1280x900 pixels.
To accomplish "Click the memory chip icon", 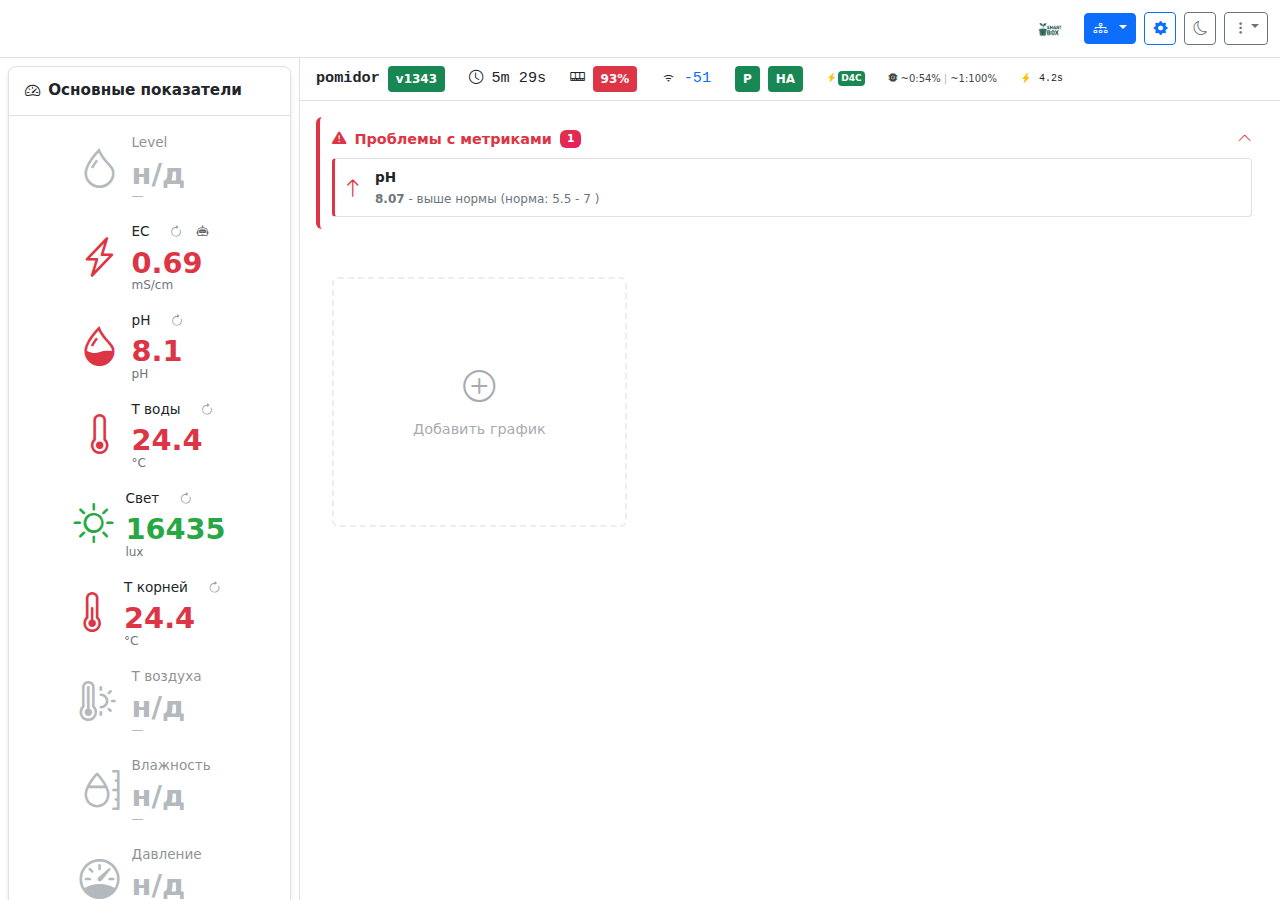I will (x=577, y=77).
